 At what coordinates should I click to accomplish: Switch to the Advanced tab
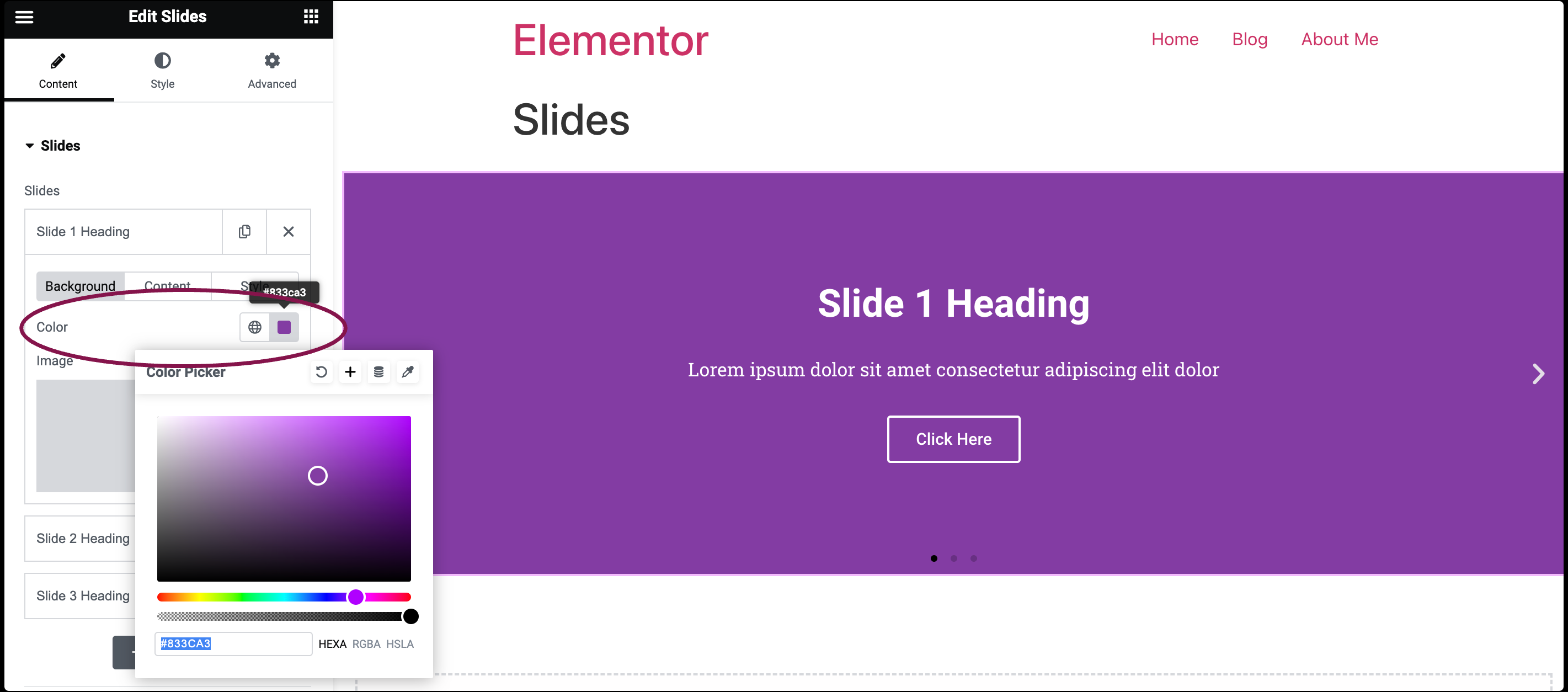272,70
